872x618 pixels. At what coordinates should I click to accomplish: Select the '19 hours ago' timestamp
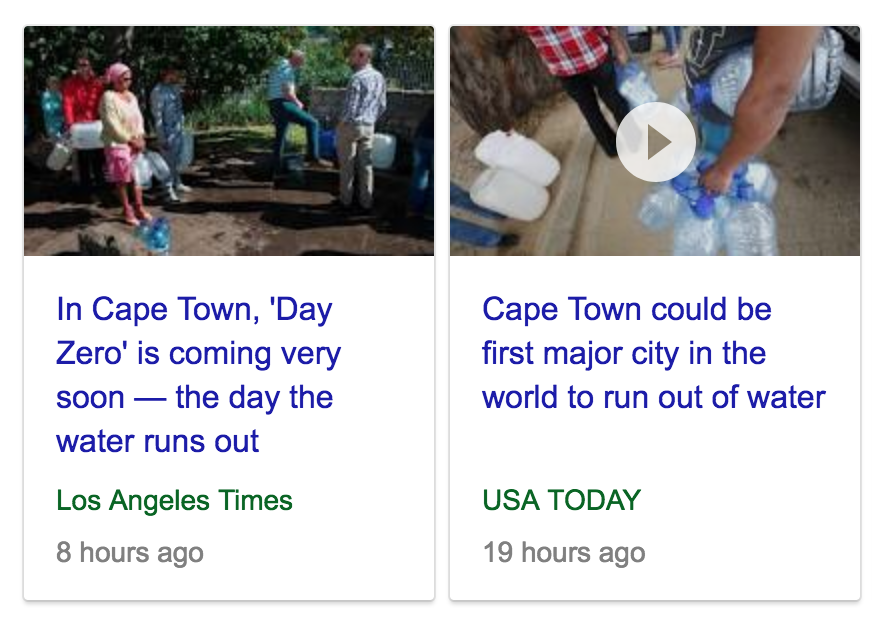pos(564,552)
